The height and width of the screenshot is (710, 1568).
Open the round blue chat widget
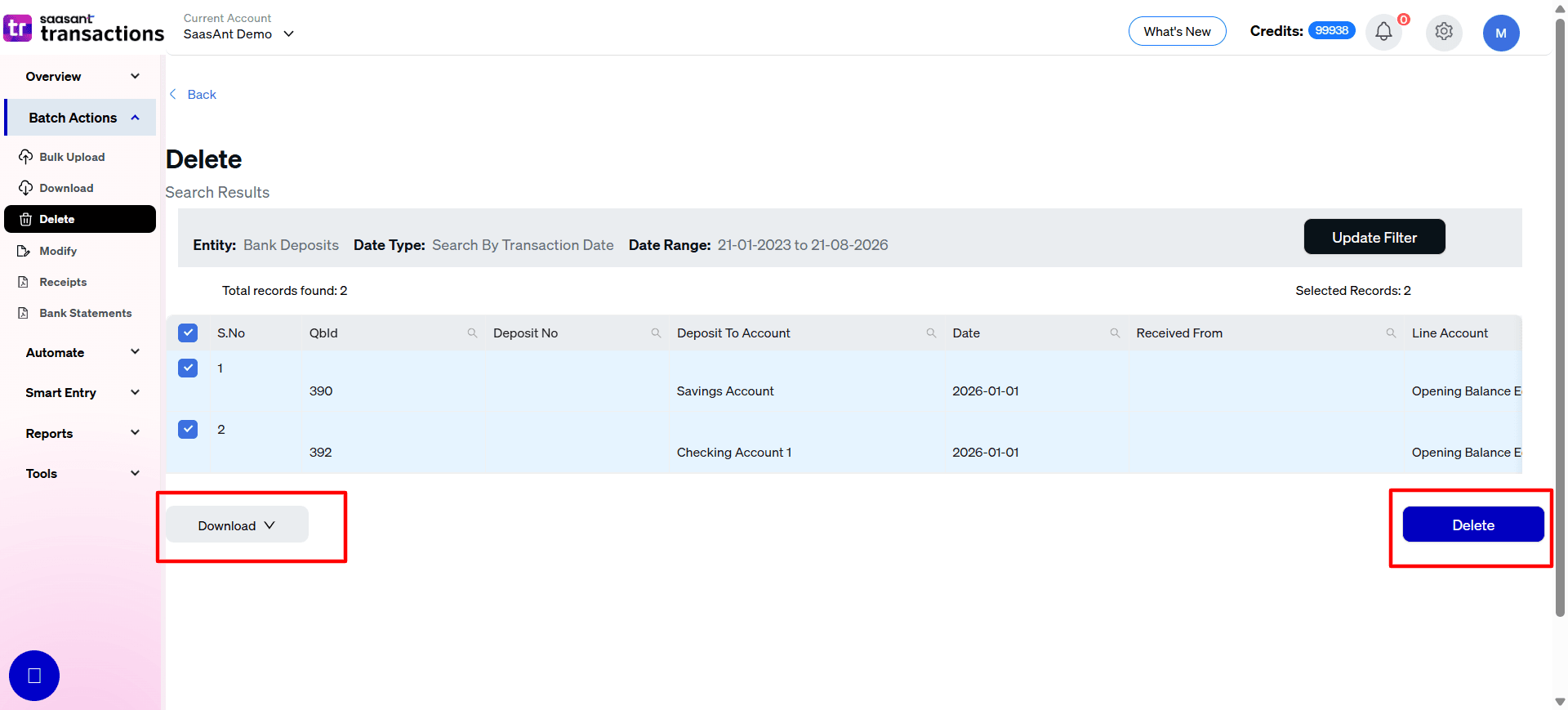(34, 676)
